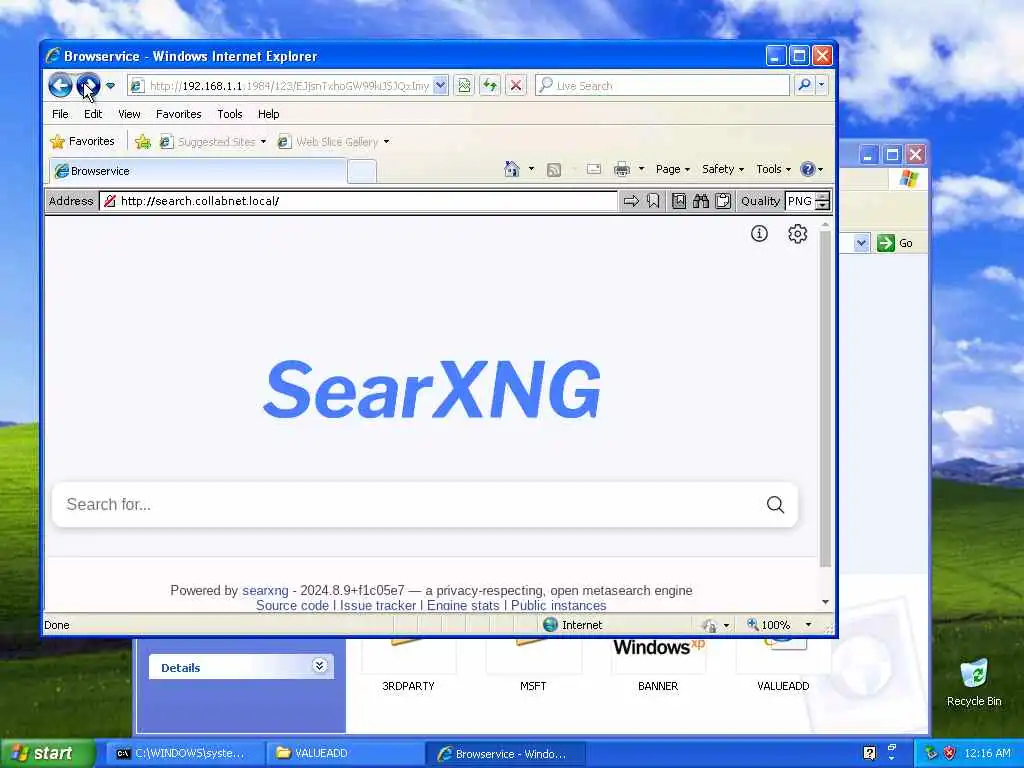Open the Tools menu in menu bar
Viewport: 1024px width, 768px height.
[x=230, y=114]
